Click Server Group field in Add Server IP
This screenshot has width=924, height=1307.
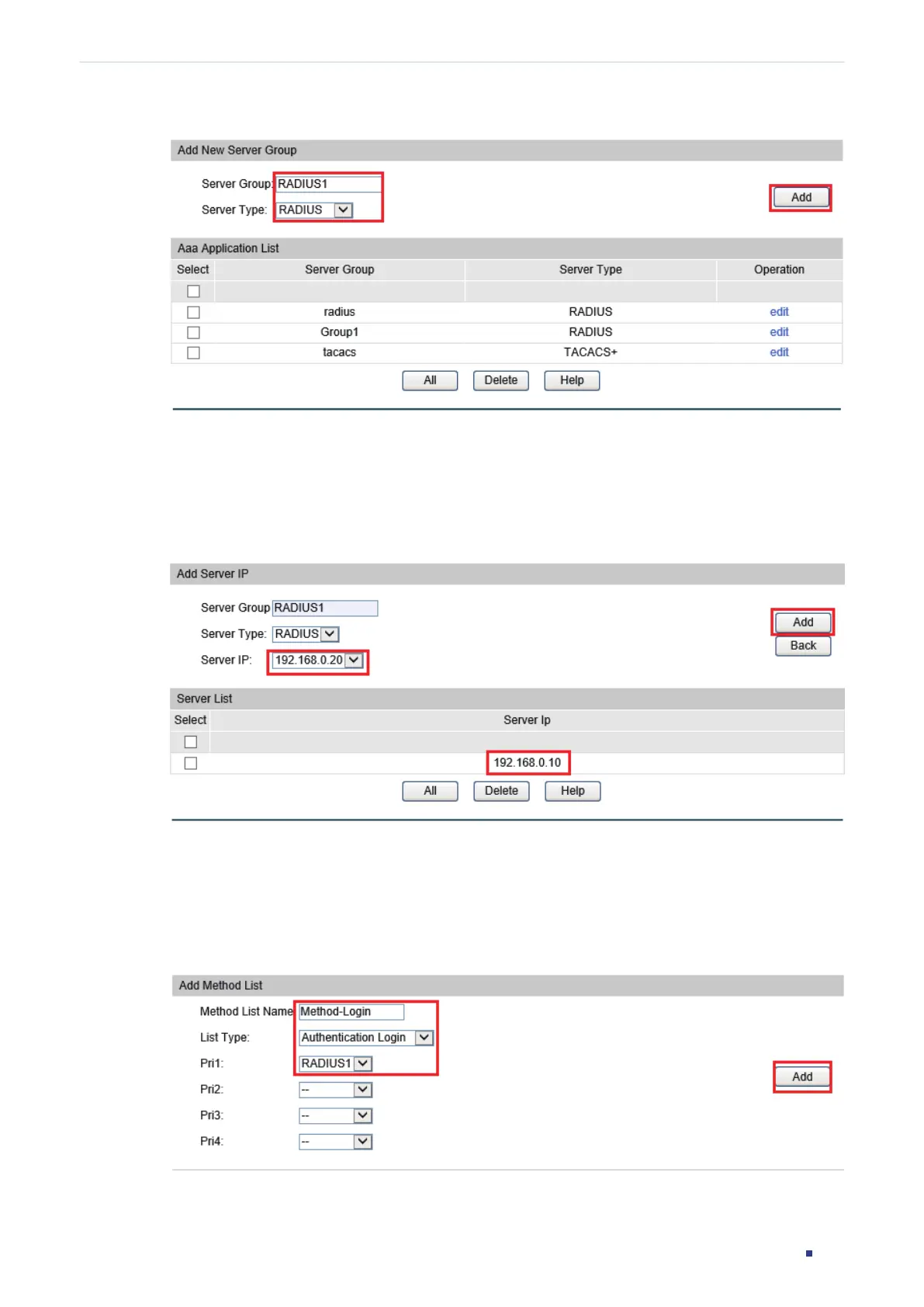tap(325, 608)
